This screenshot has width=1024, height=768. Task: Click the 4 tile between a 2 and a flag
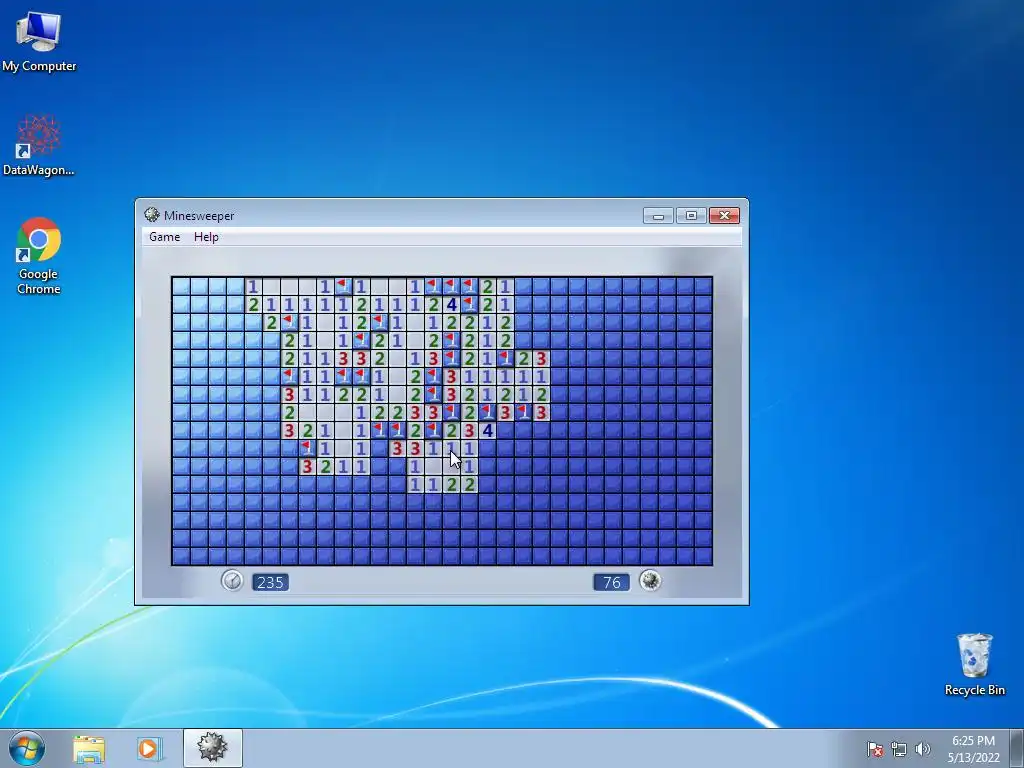point(451,304)
